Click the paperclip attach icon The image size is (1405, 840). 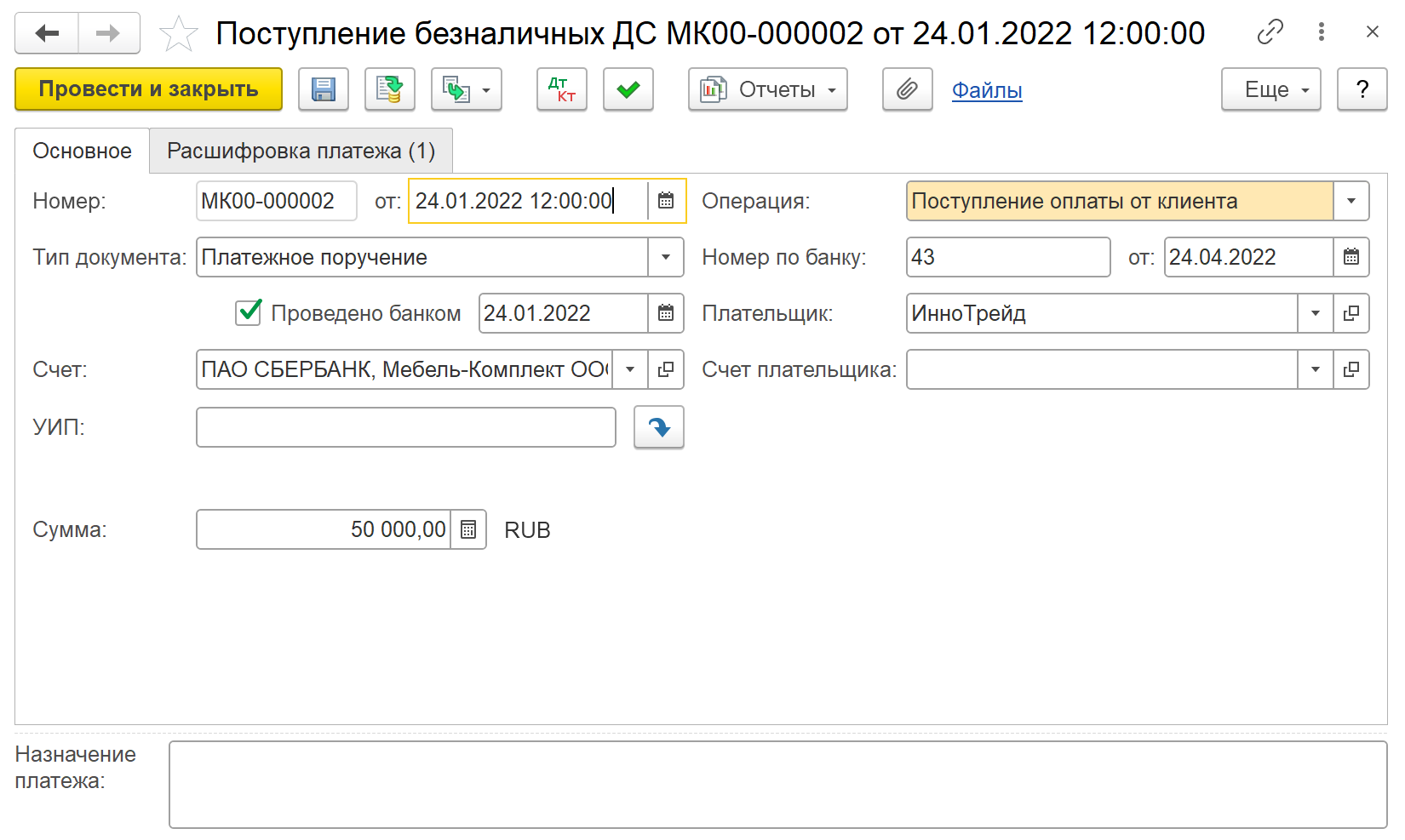coord(907,89)
